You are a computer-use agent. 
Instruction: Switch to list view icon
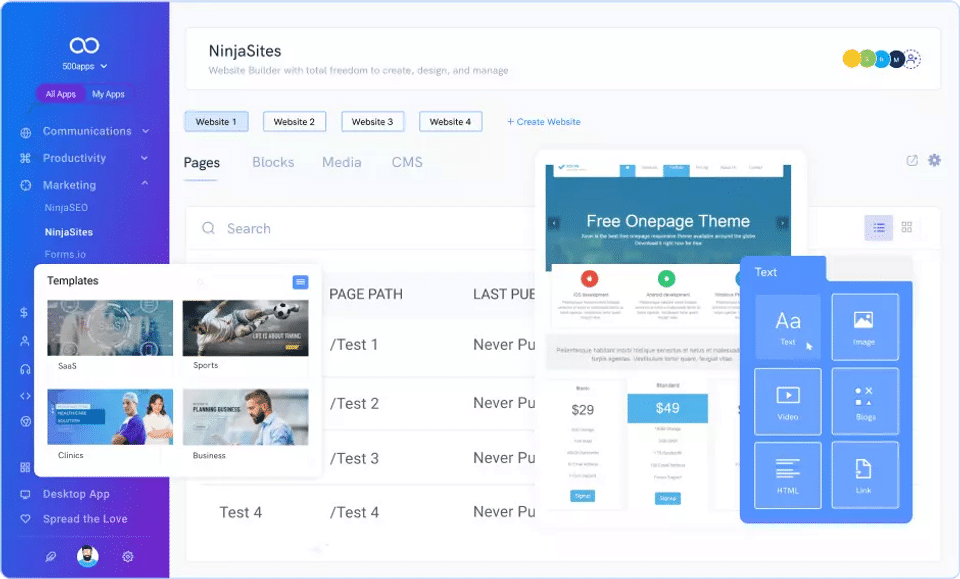[x=879, y=228]
